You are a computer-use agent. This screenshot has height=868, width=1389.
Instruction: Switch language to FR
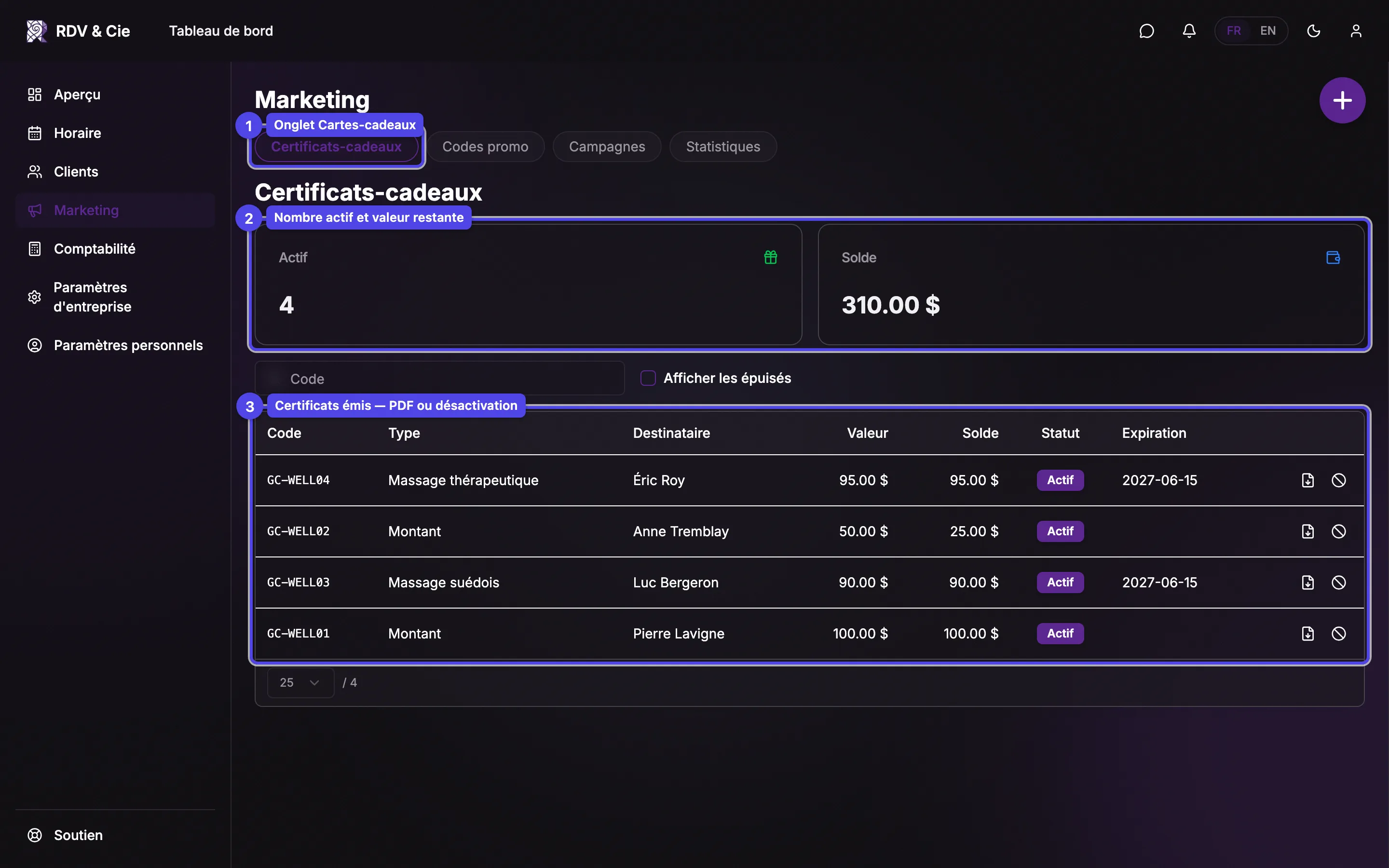click(1233, 31)
